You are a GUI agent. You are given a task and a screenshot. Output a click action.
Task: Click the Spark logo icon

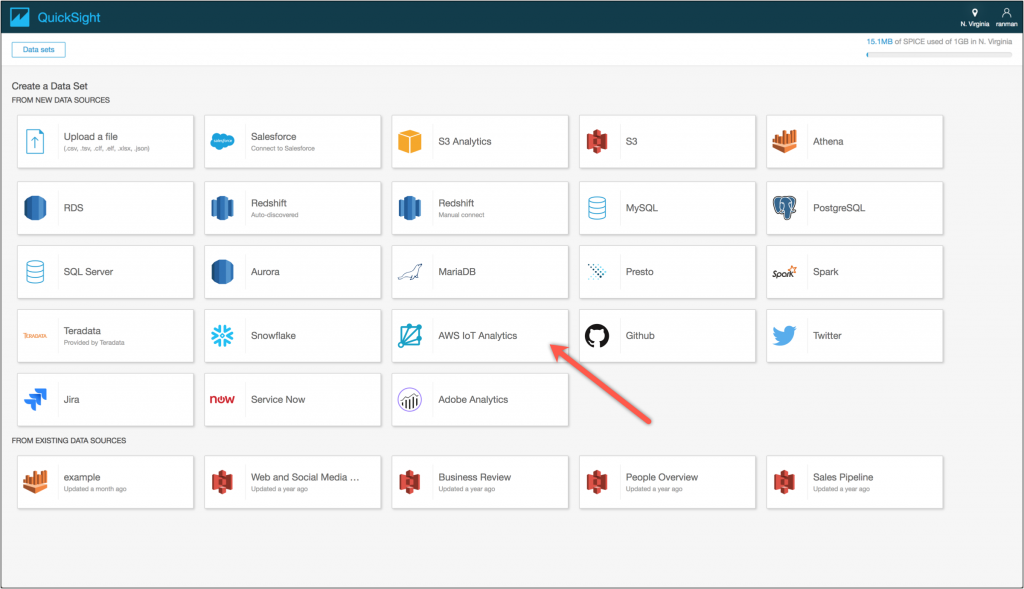point(784,272)
